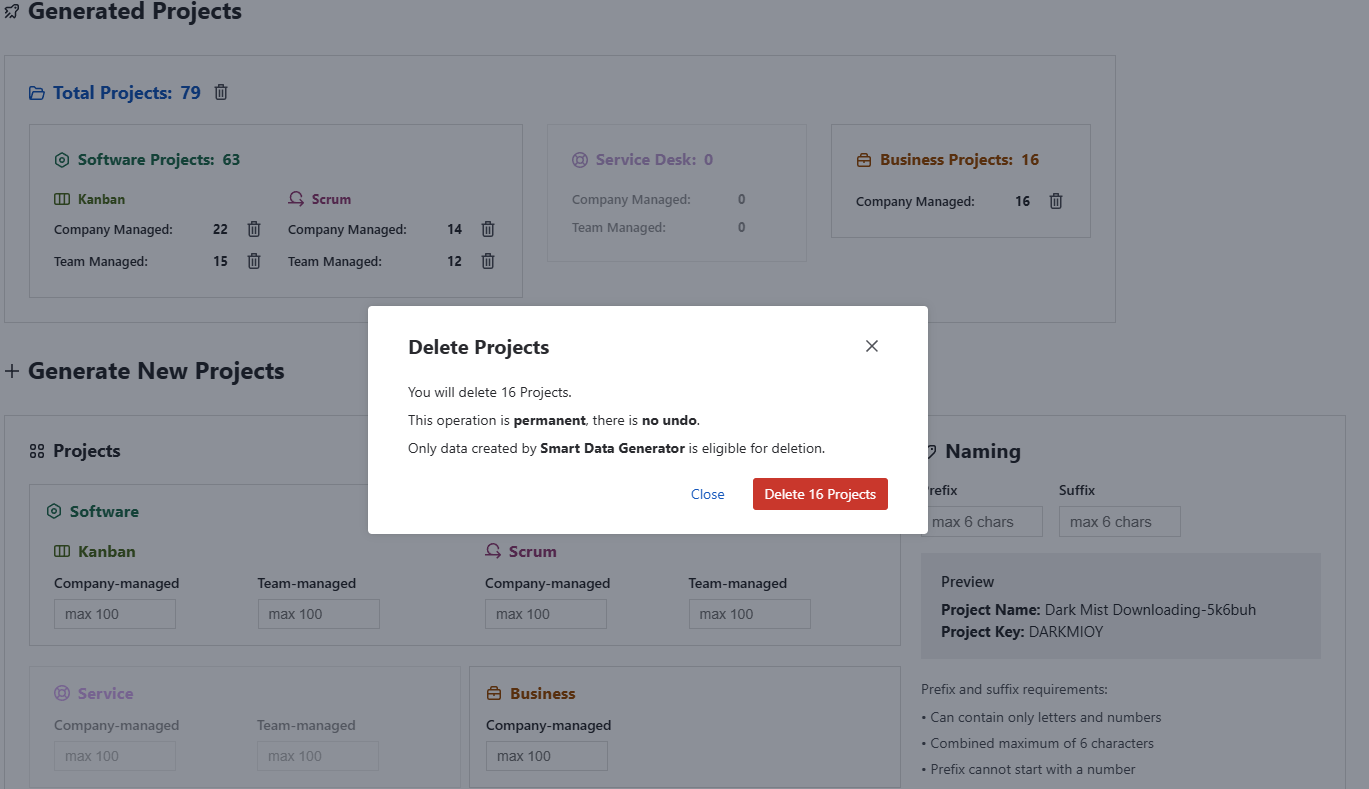Image resolution: width=1369 pixels, height=789 pixels.
Task: Delete Kanban Team Managed projects via trash icon
Action: click(x=254, y=261)
